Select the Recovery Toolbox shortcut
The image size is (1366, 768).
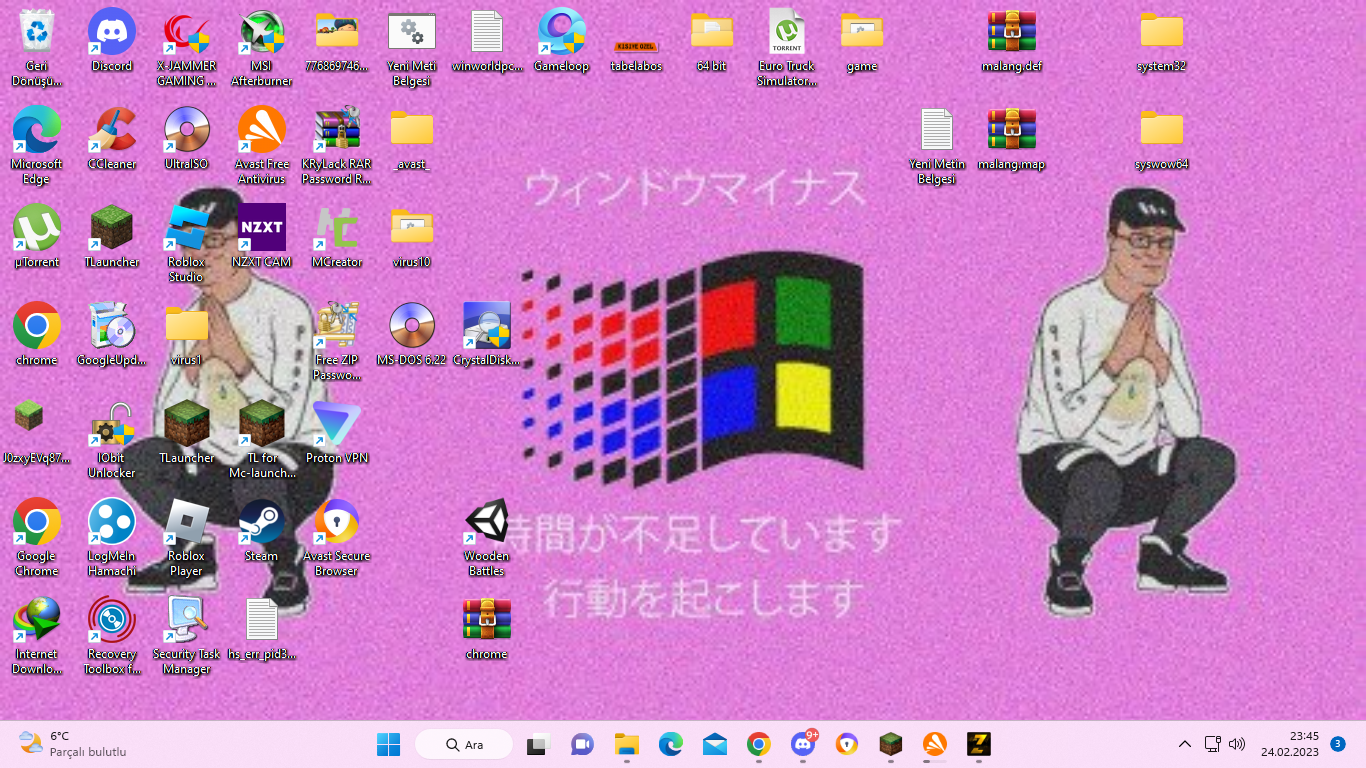click(x=112, y=635)
